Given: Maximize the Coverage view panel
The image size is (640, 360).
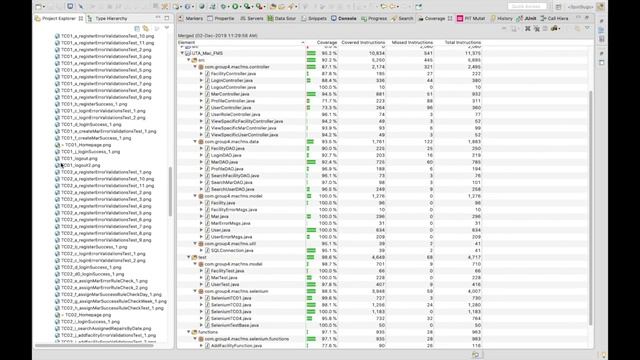Looking at the screenshot, I should pos(587,18).
